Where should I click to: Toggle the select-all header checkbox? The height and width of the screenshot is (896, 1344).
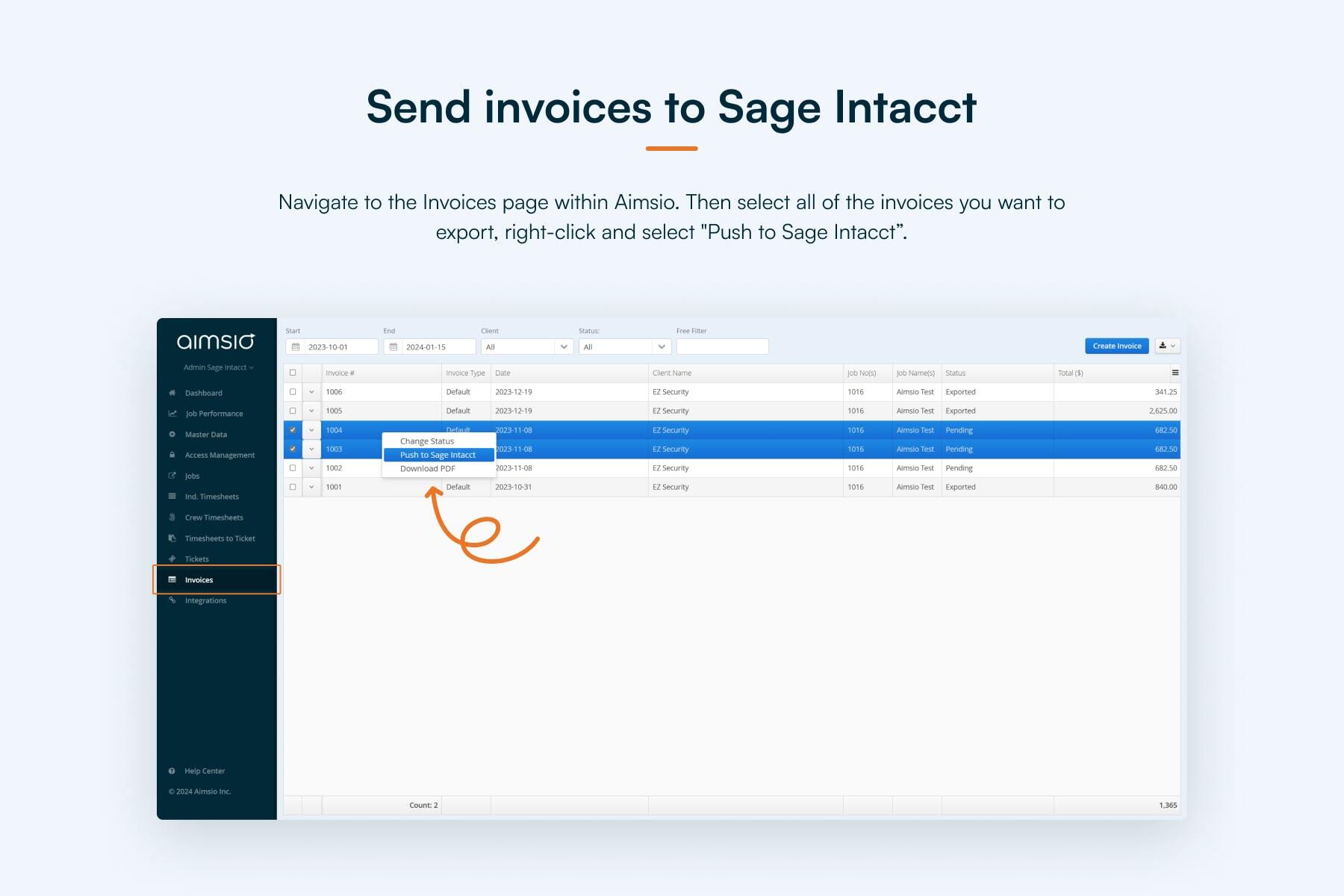293,373
